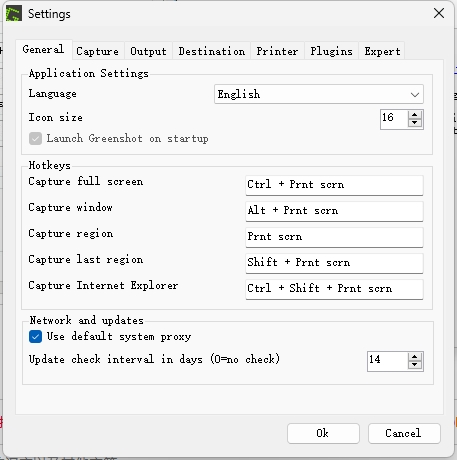This screenshot has height=460, width=457.
Task: Open the Expert tab
Action: 382,51
